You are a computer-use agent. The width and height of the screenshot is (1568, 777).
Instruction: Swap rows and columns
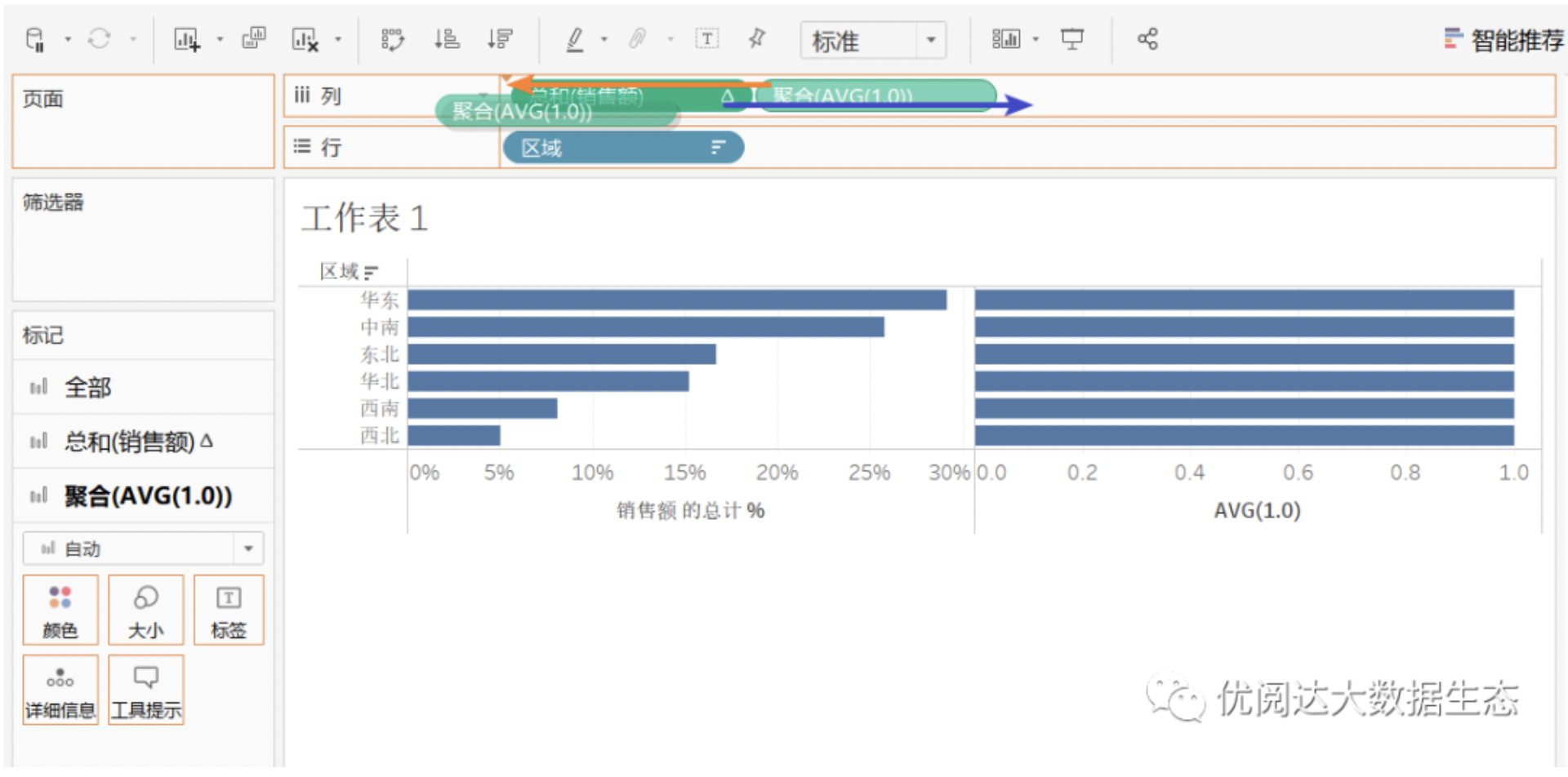point(393,39)
